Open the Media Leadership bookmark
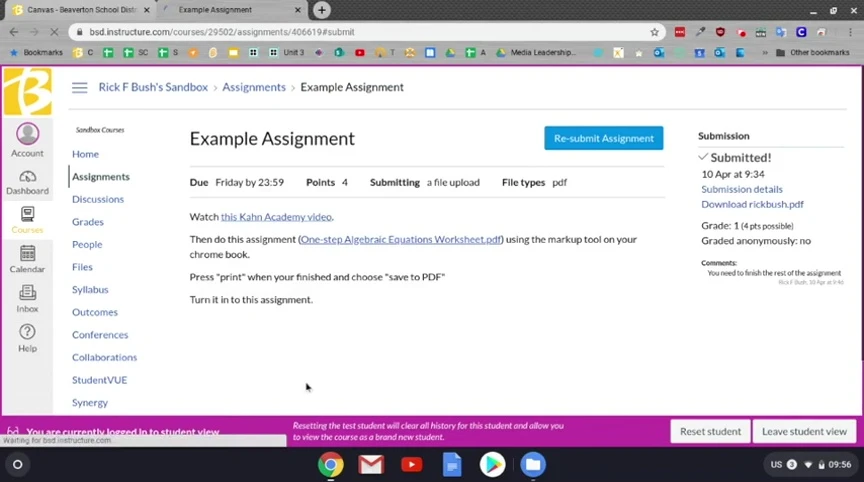Screen dimensions: 864x482 coord(536,52)
